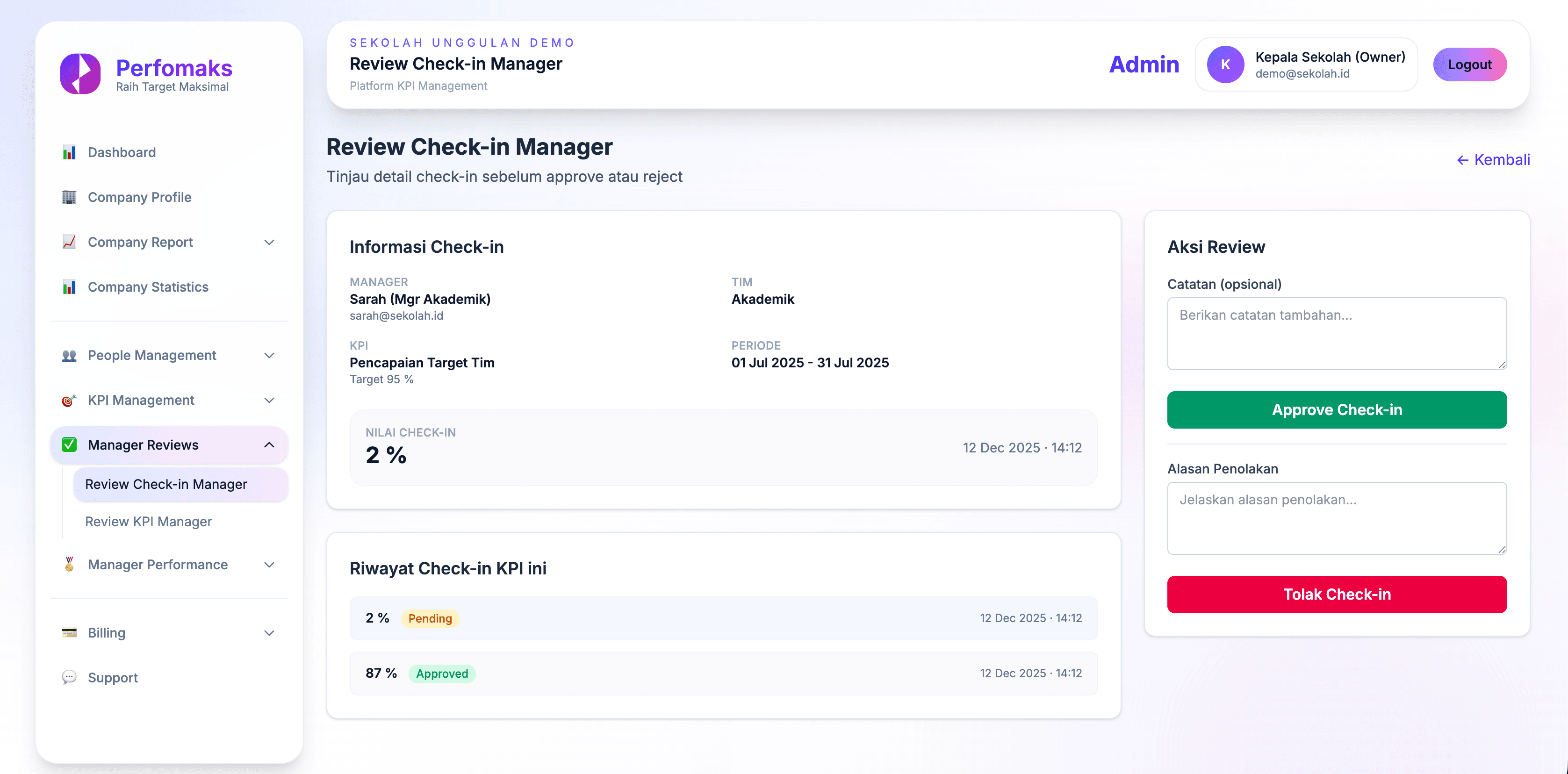Select Review KPI Manager in sidebar
This screenshot has width=1568, height=774.
coord(149,522)
